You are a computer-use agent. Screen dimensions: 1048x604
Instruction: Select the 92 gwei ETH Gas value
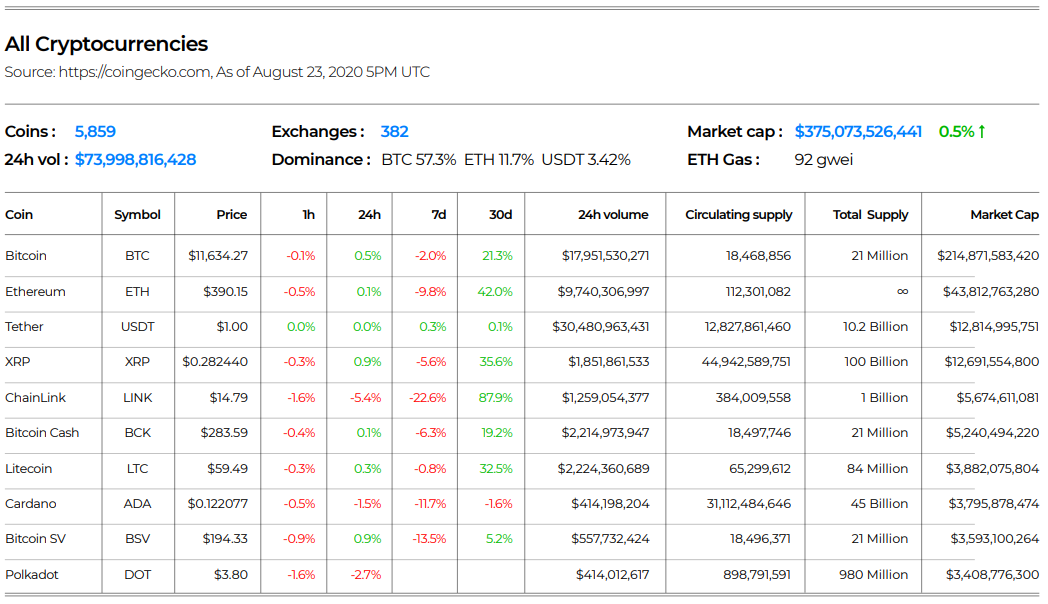pyautogui.click(x=823, y=160)
